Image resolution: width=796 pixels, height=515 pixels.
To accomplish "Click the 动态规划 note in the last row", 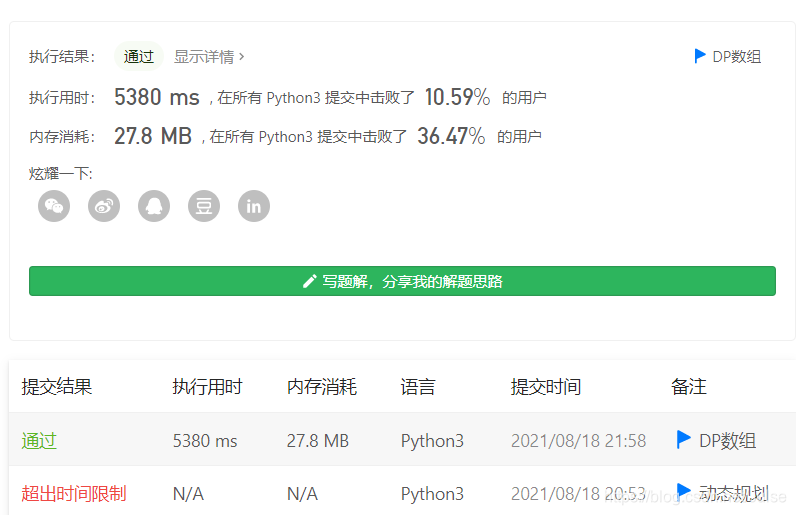I will pyautogui.click(x=734, y=493).
